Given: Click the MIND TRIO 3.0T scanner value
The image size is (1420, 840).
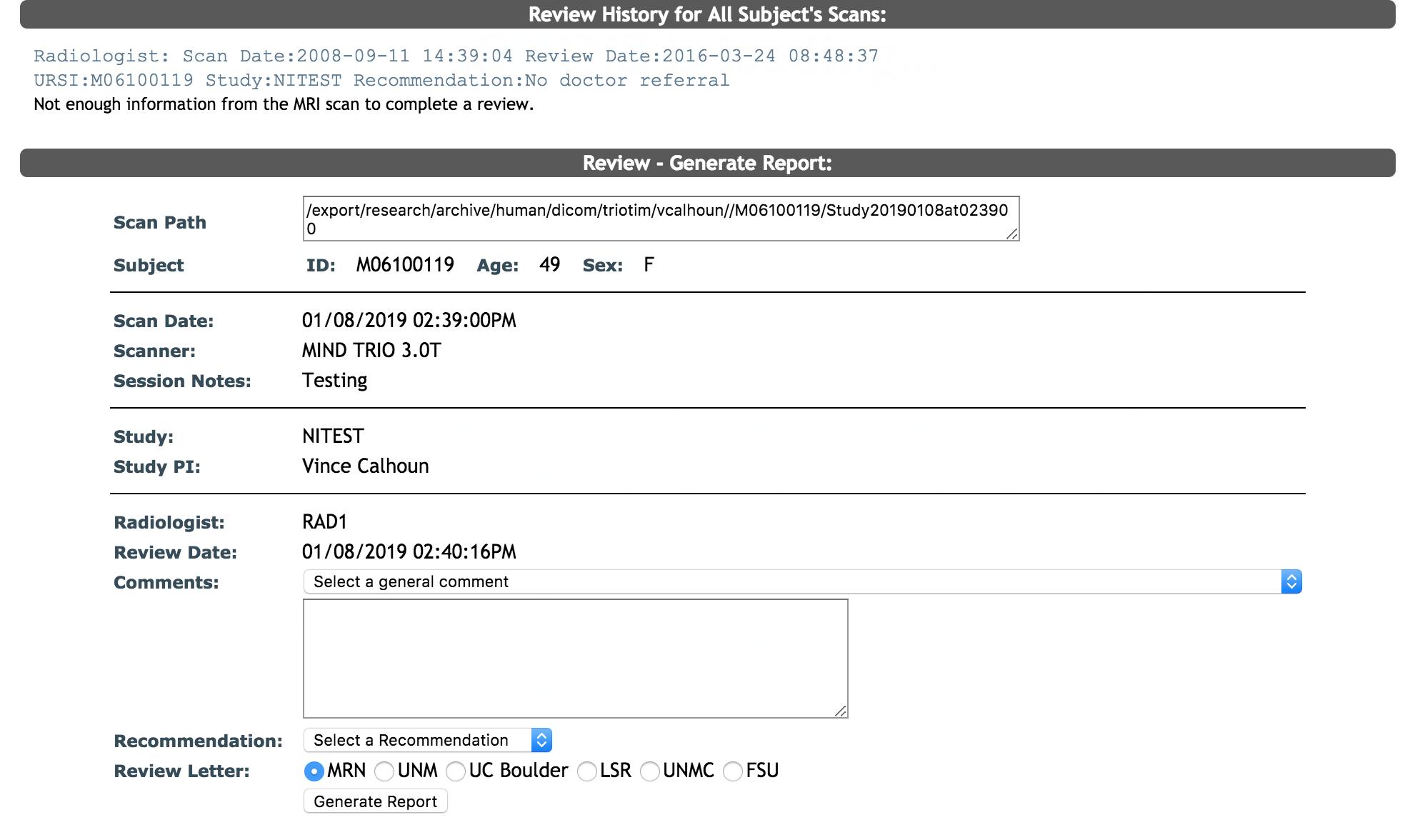Looking at the screenshot, I should click(x=371, y=351).
